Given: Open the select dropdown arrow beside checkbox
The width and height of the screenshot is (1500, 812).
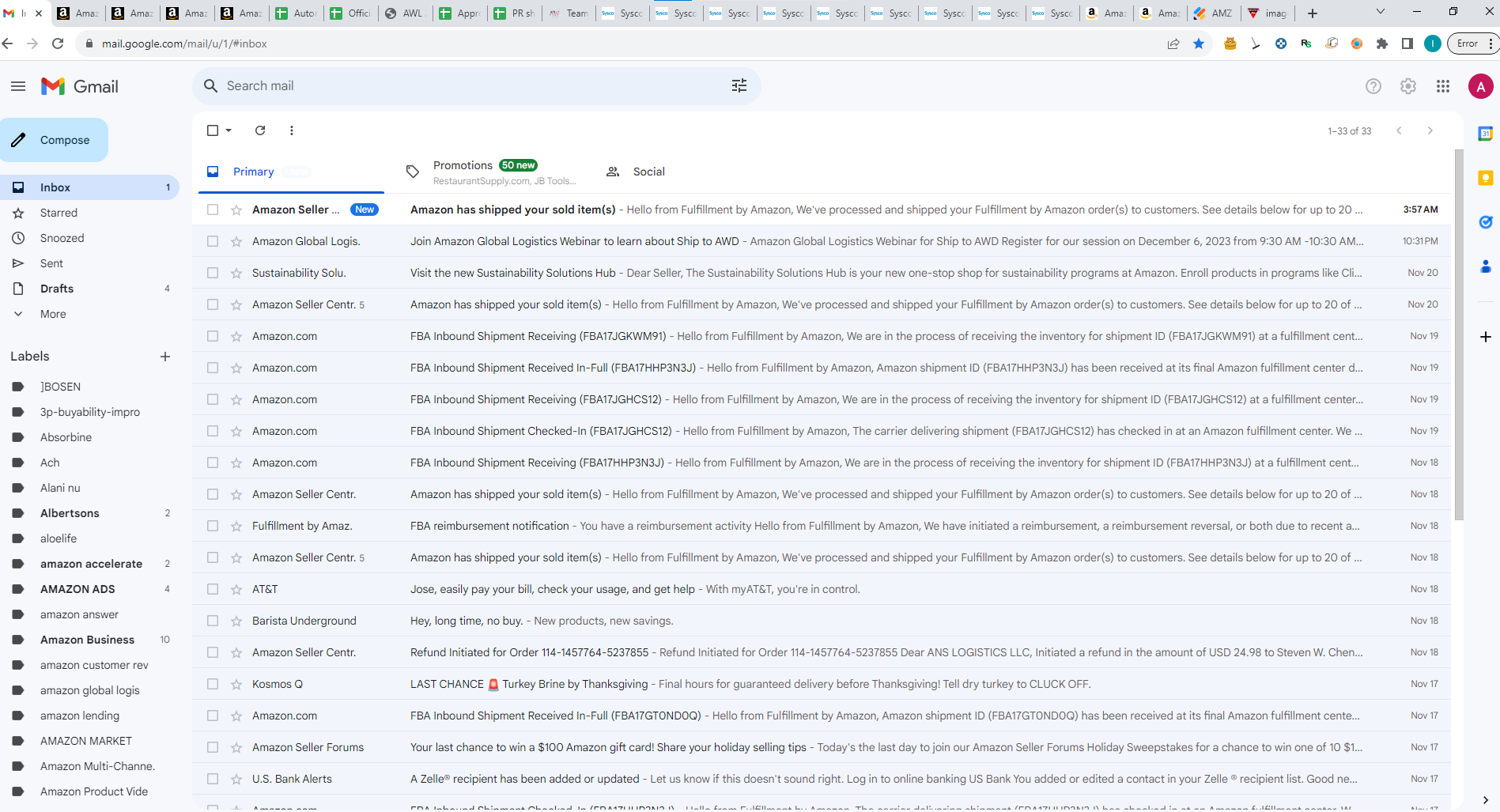Looking at the screenshot, I should click(229, 130).
